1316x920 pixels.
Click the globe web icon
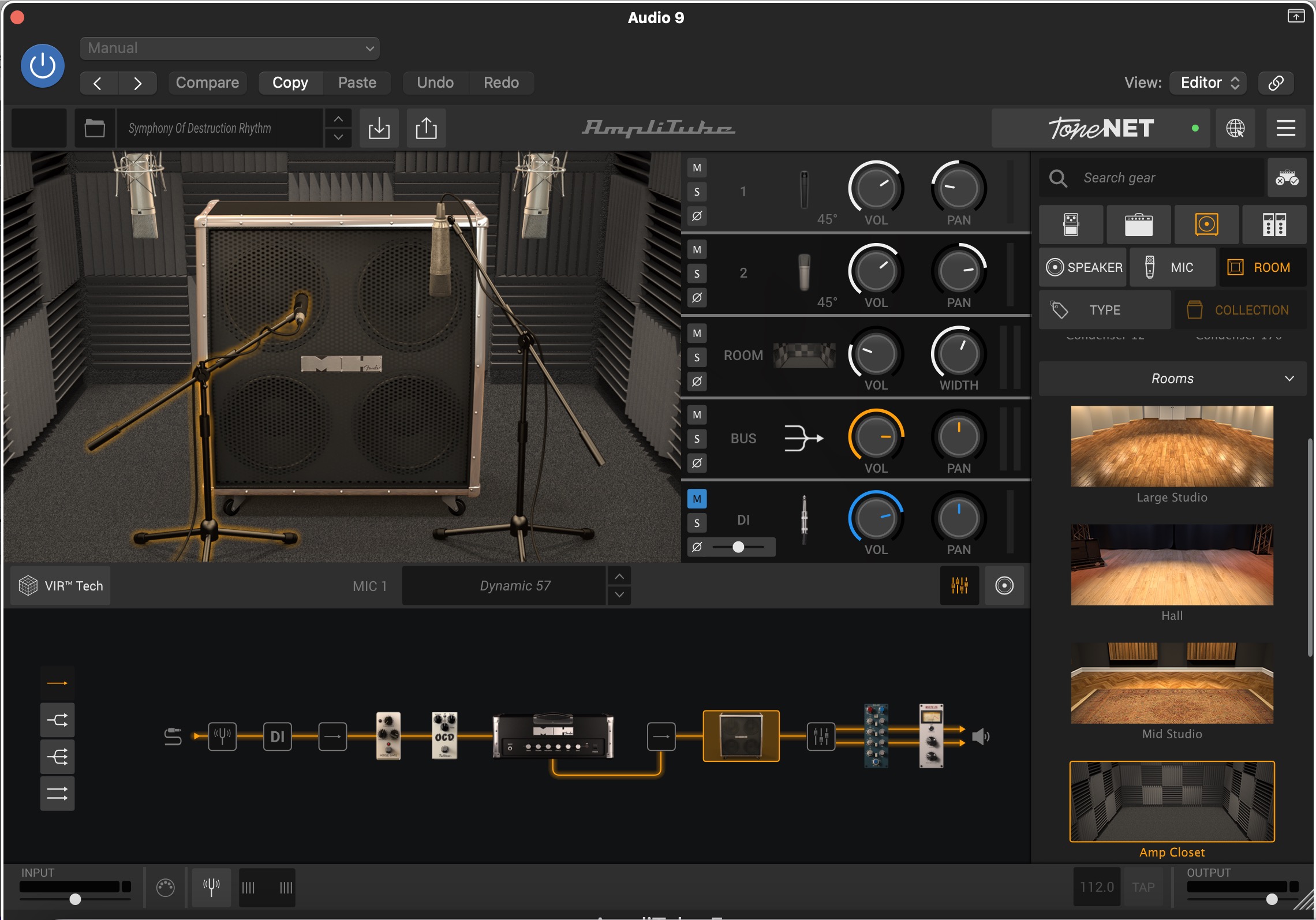tap(1235, 128)
